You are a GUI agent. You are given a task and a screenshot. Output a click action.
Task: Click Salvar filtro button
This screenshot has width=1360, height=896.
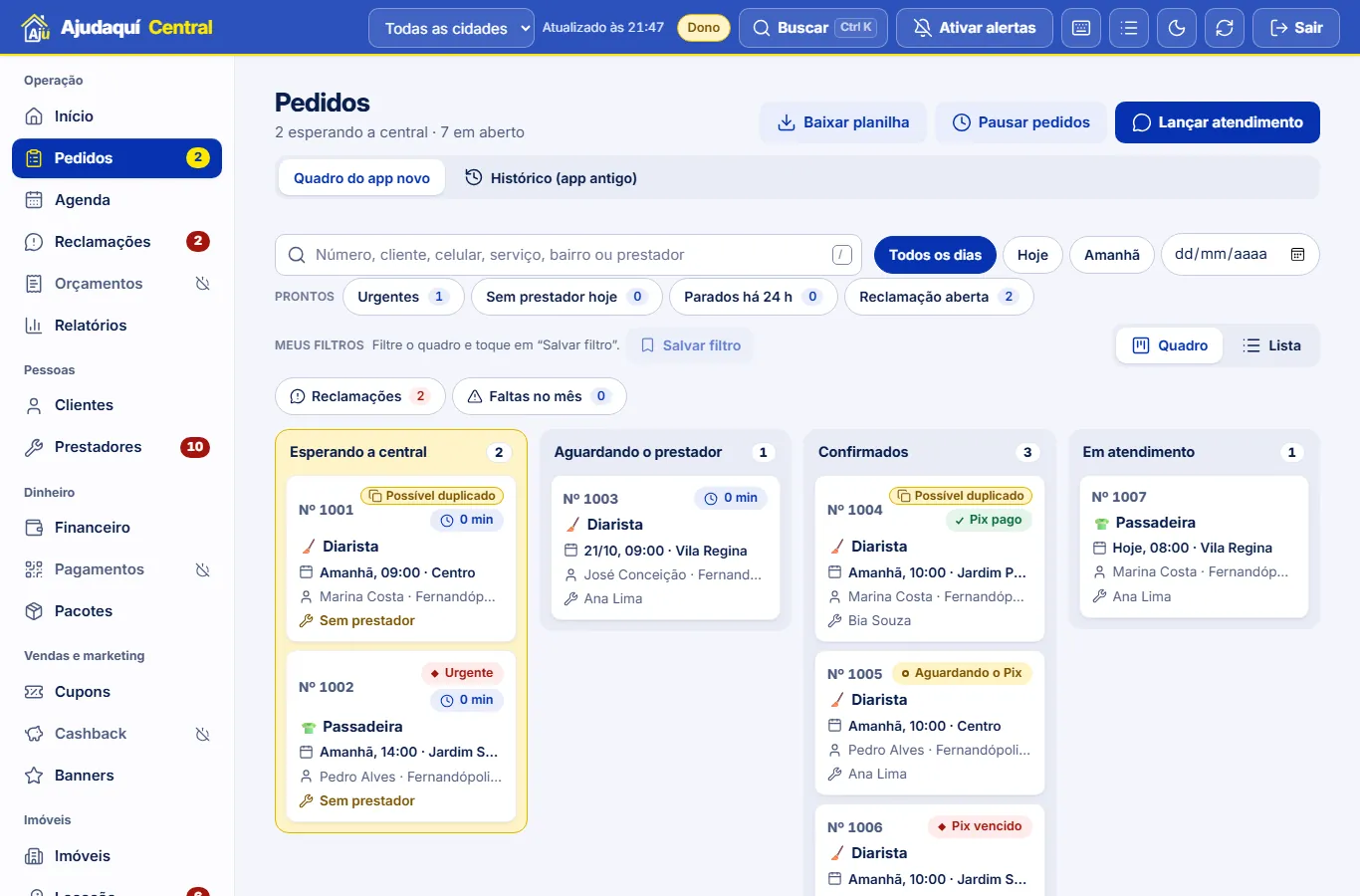click(690, 345)
